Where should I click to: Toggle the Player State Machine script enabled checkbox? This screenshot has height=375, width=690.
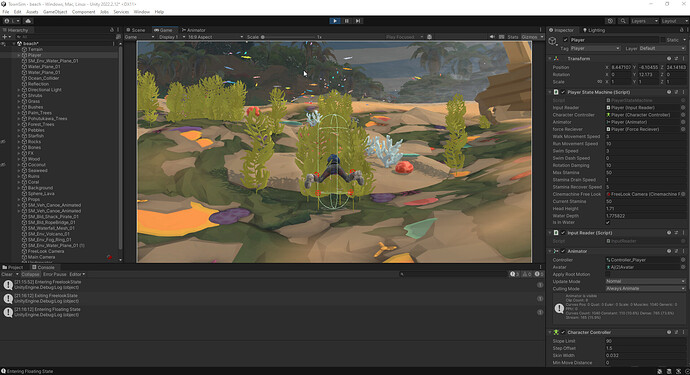(x=563, y=92)
